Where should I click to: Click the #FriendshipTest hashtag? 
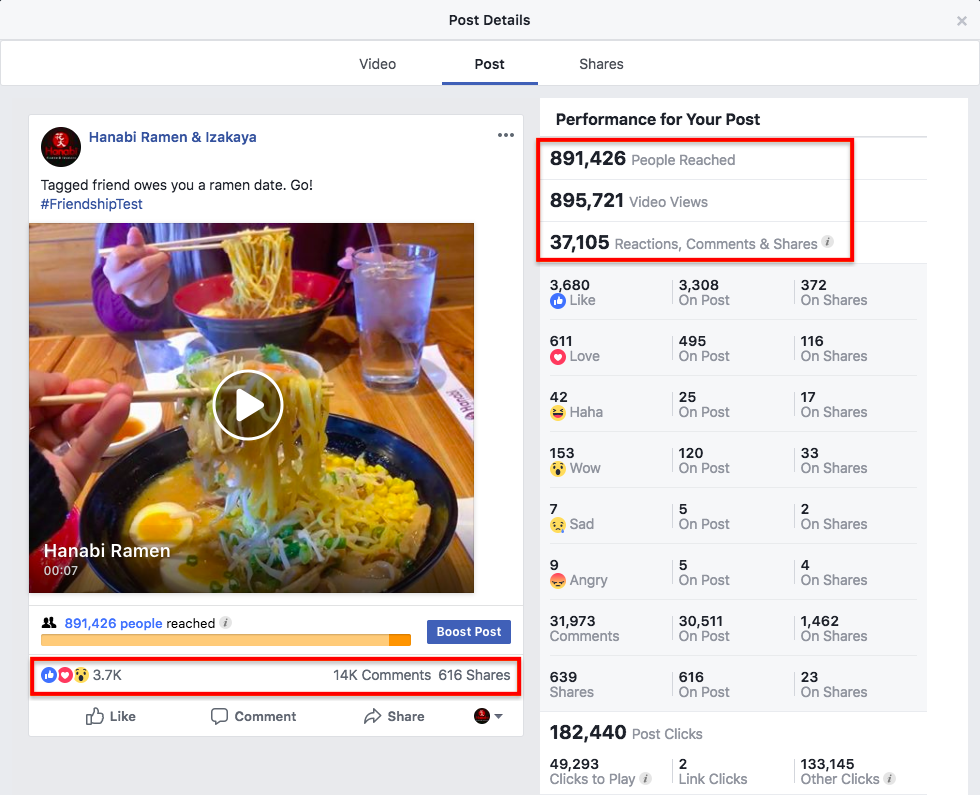[x=91, y=204]
